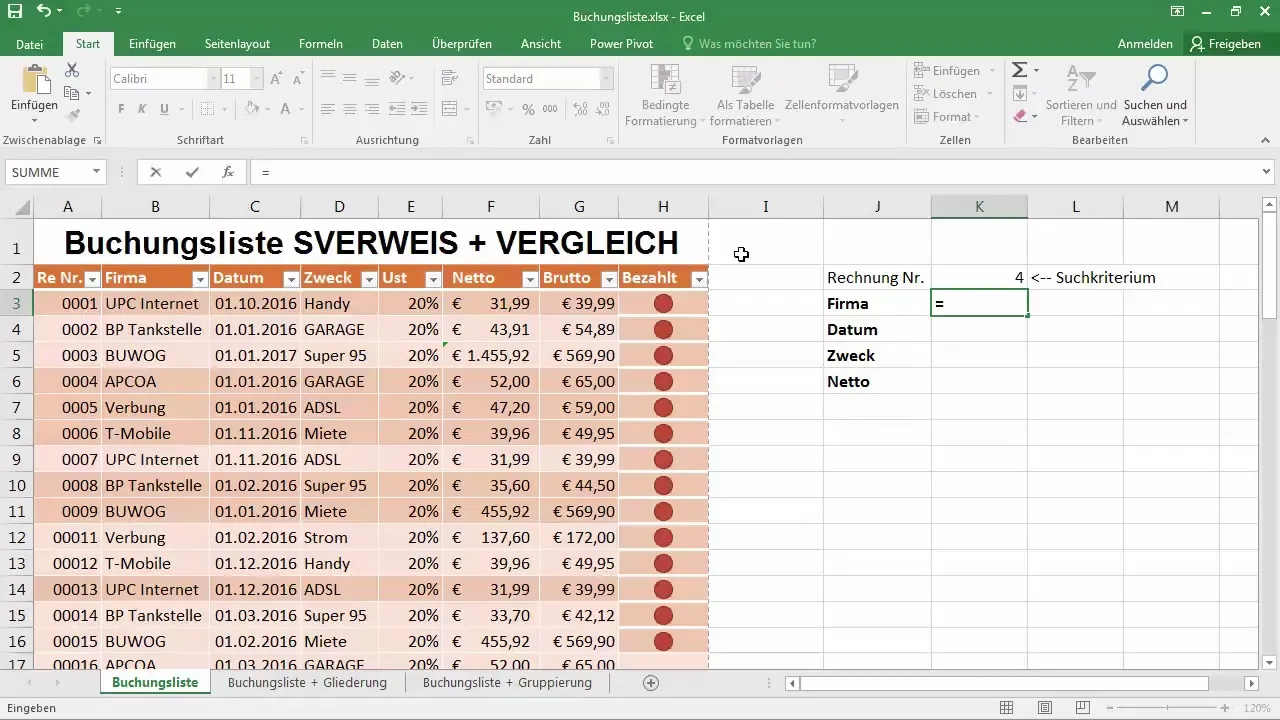Click the Einfügen paste clipboard icon
The image size is (1280, 720).
(34, 80)
